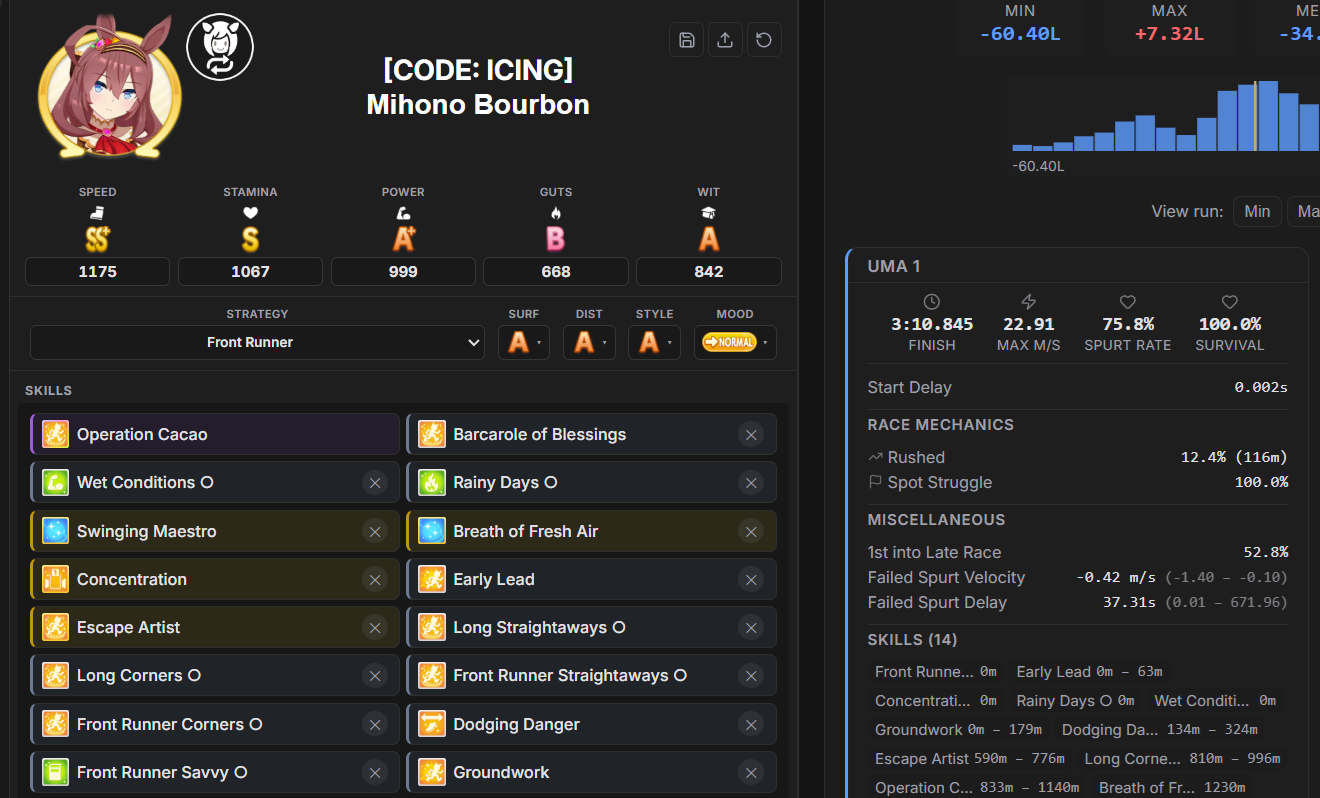Screen dimensions: 1320x798
Task: Click the Rainy Days skill icon
Action: coord(432,482)
